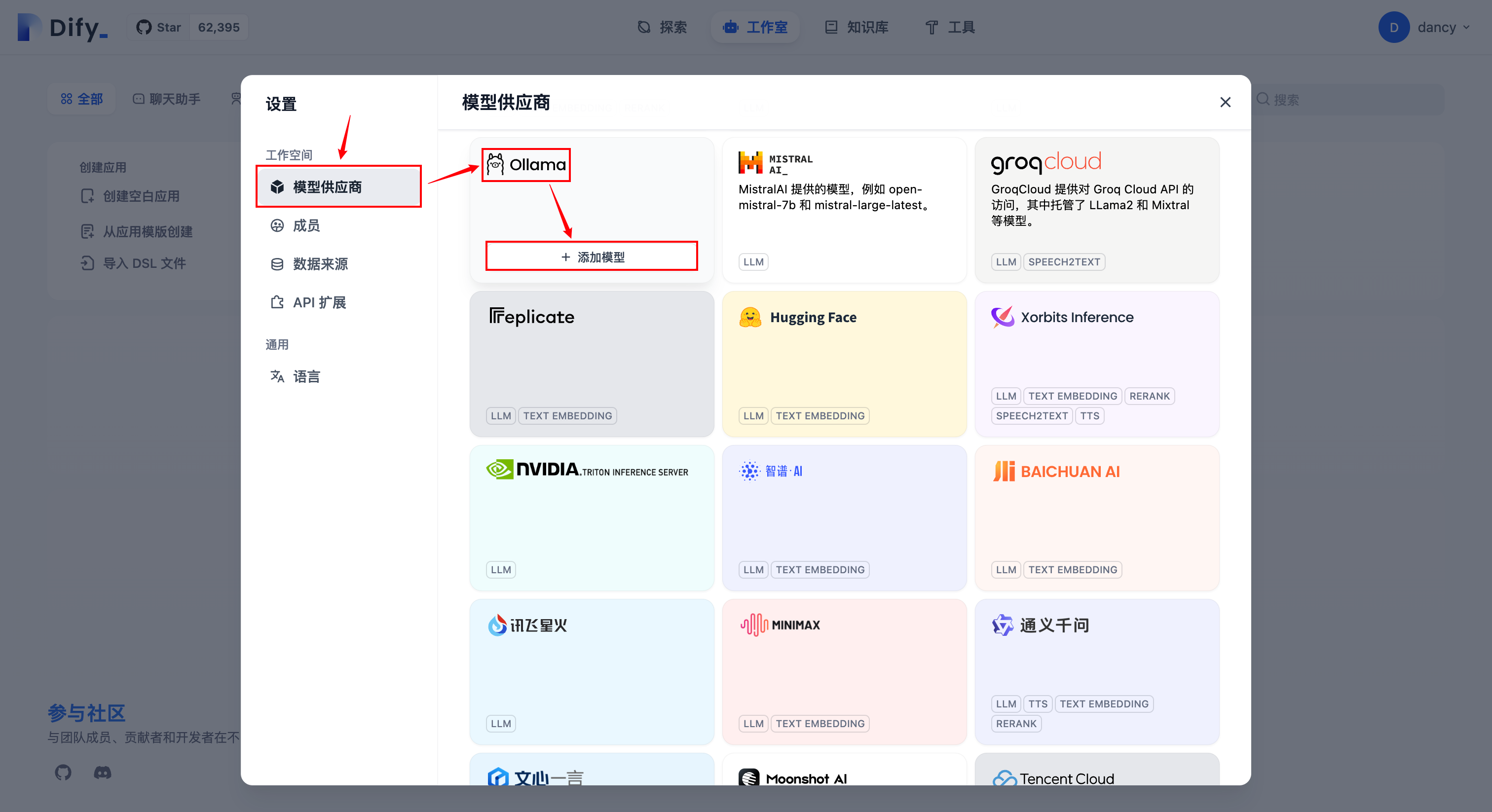Viewport: 1492px width, 812px height.
Task: Click the 模型供应商 cube icon
Action: 277,186
